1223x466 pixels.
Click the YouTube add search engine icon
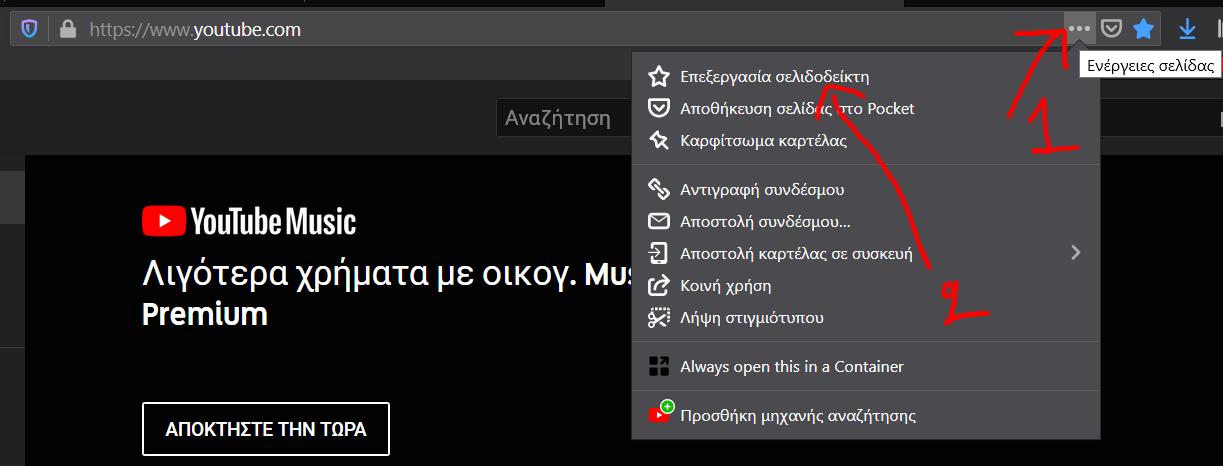pos(660,413)
